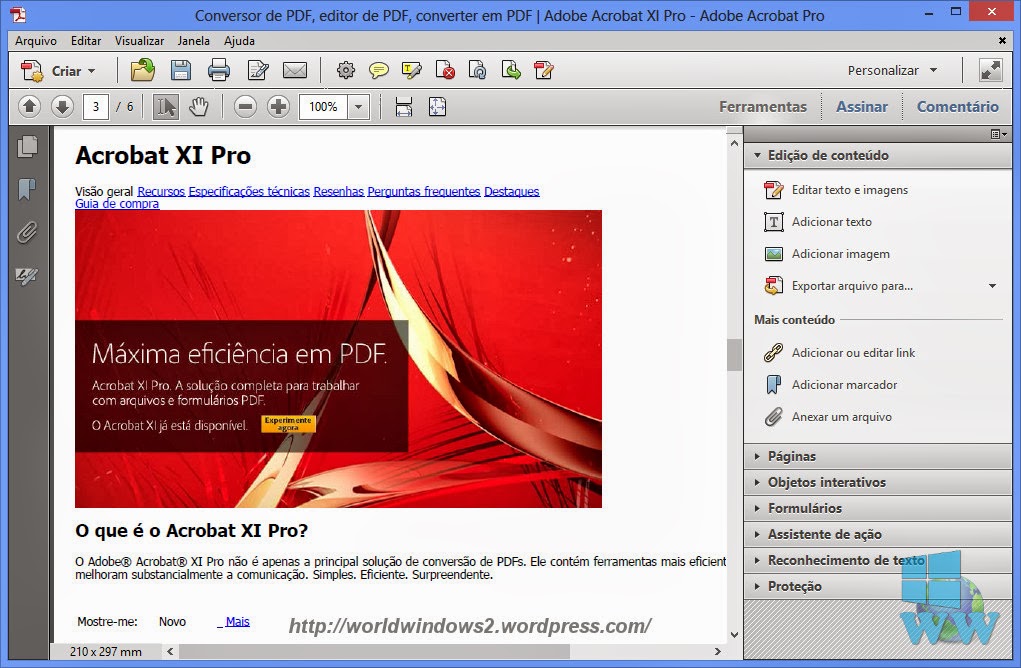Expand the Objetos interativos section

point(877,482)
